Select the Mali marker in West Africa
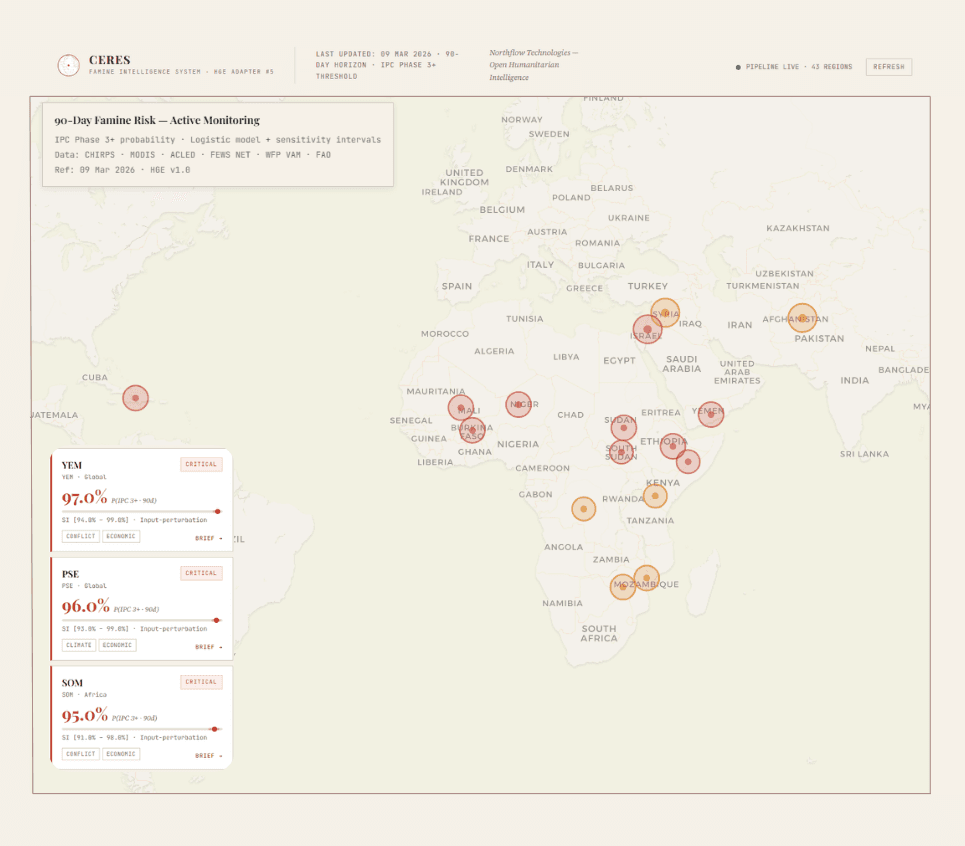This screenshot has height=846, width=965. pyautogui.click(x=461, y=406)
